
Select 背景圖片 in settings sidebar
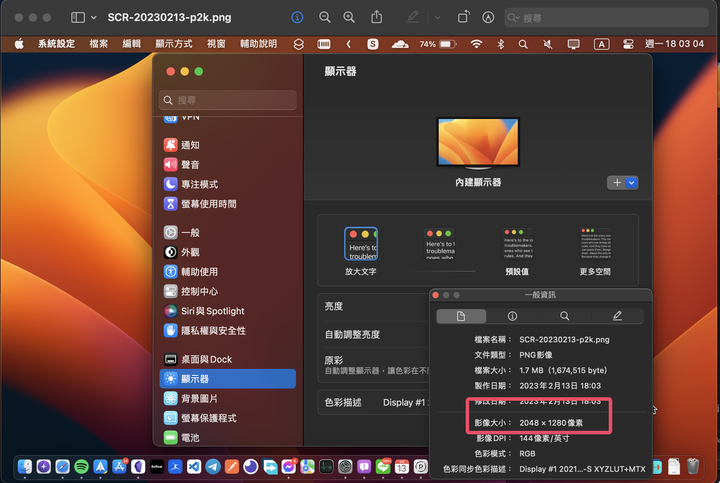point(228,399)
